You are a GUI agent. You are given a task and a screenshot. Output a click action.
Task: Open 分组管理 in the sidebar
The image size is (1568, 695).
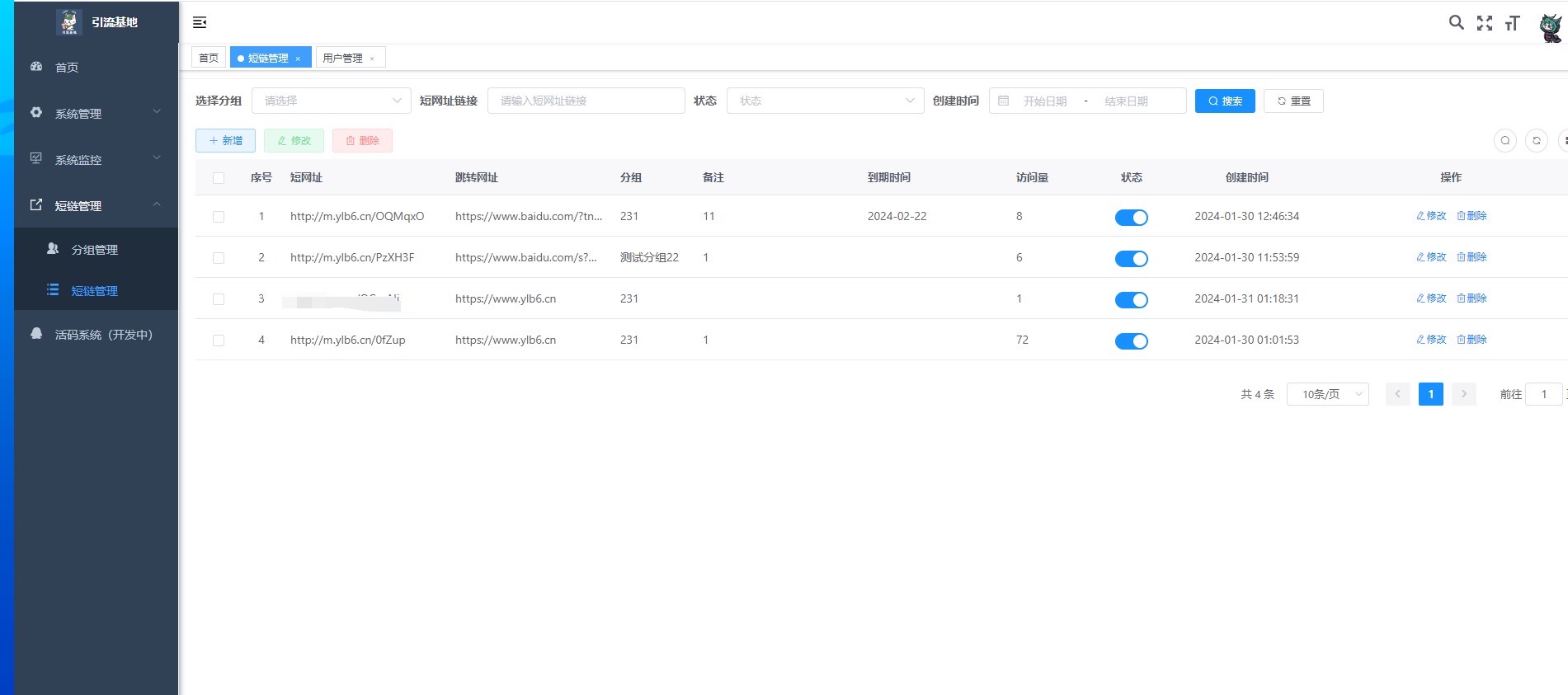tap(95, 250)
